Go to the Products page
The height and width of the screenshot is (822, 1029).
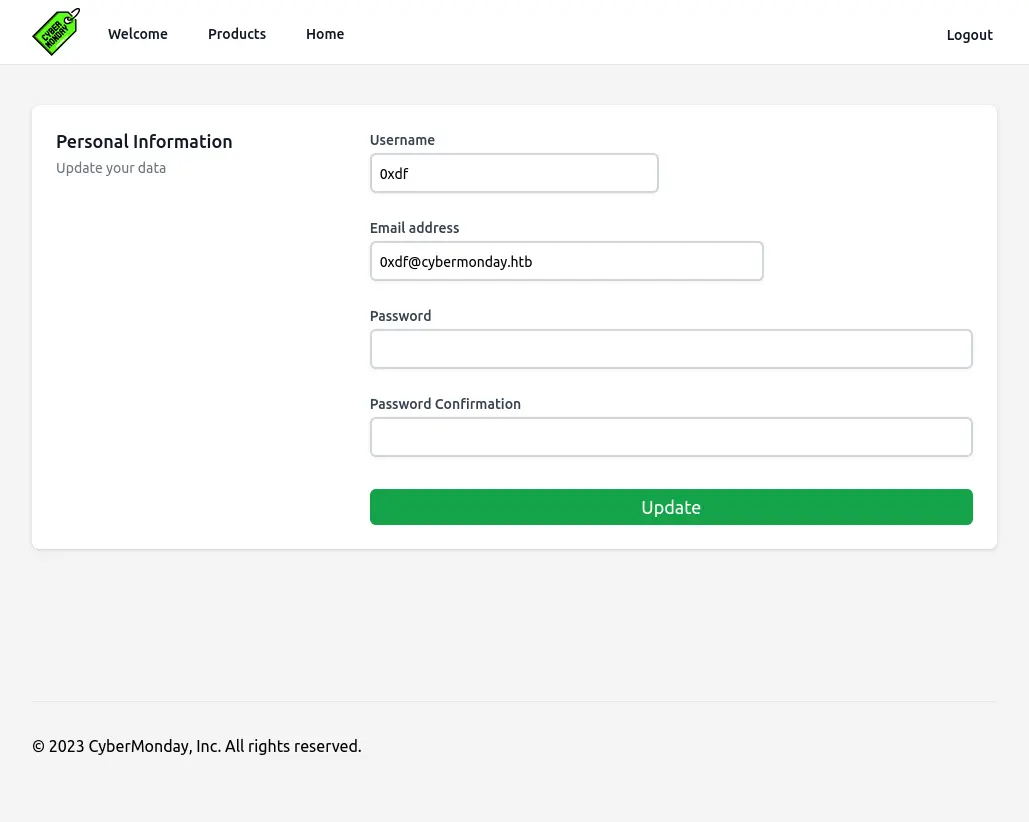pyautogui.click(x=237, y=34)
